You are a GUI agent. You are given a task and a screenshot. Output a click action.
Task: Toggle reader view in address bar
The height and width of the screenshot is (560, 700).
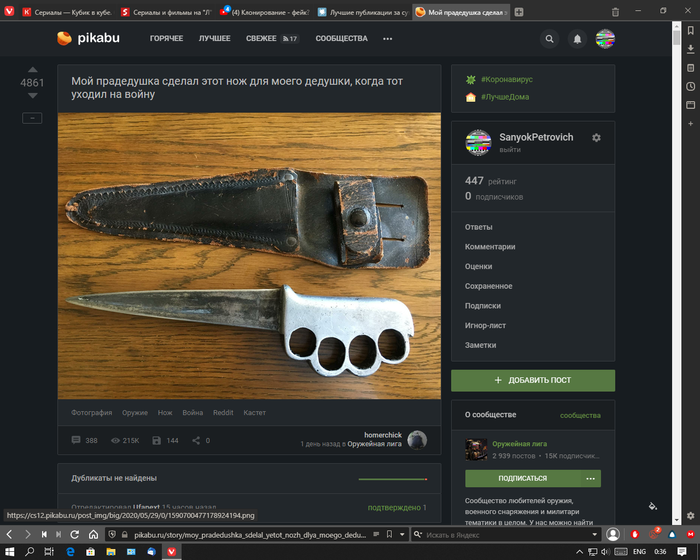tap(376, 534)
